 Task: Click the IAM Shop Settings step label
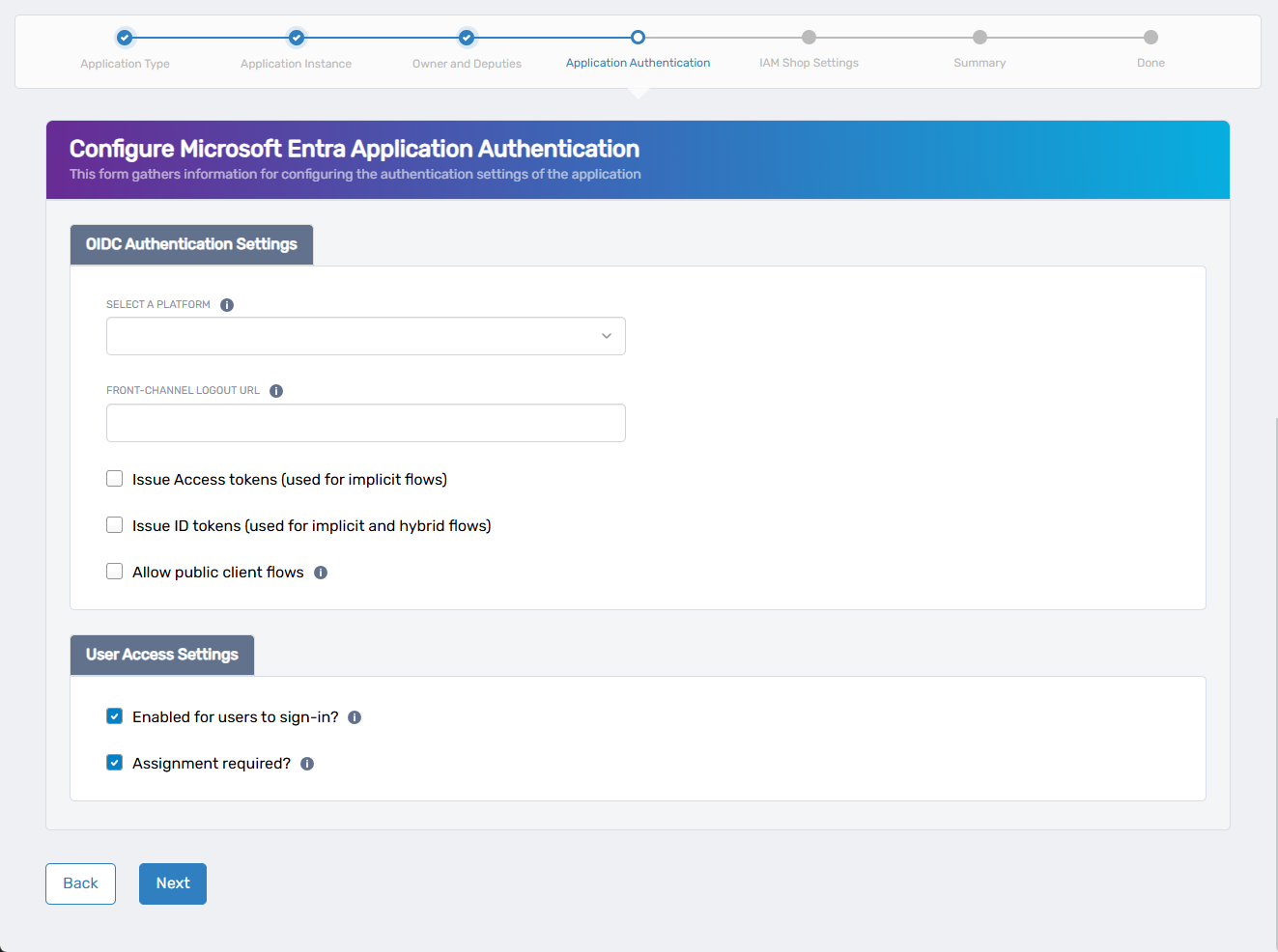pyautogui.click(x=809, y=62)
